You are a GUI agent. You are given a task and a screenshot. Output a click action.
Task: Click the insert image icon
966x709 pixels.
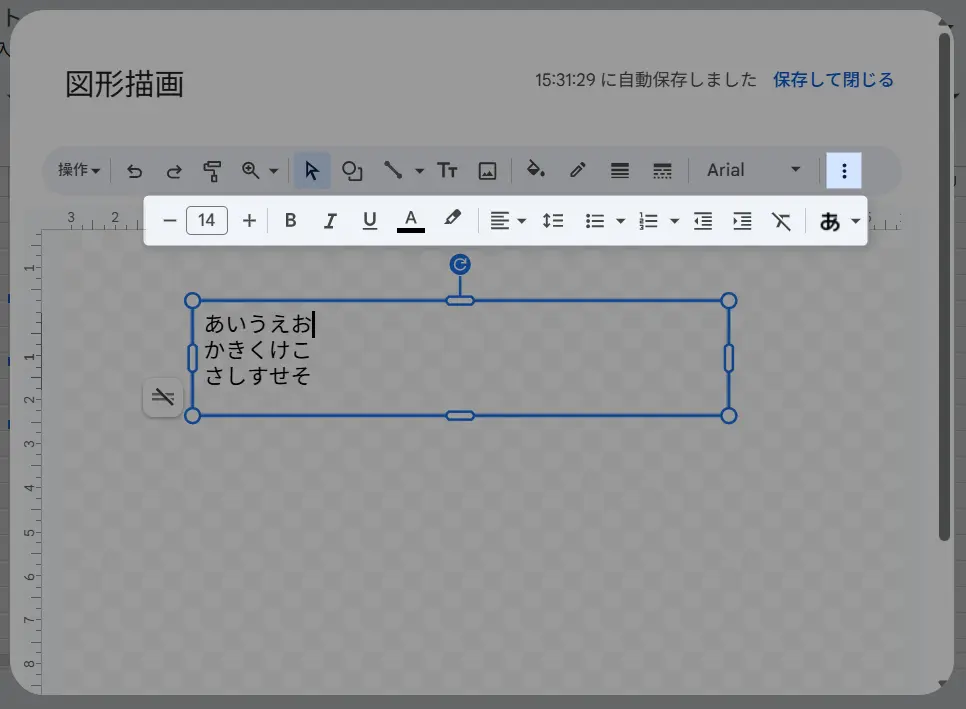[487, 171]
